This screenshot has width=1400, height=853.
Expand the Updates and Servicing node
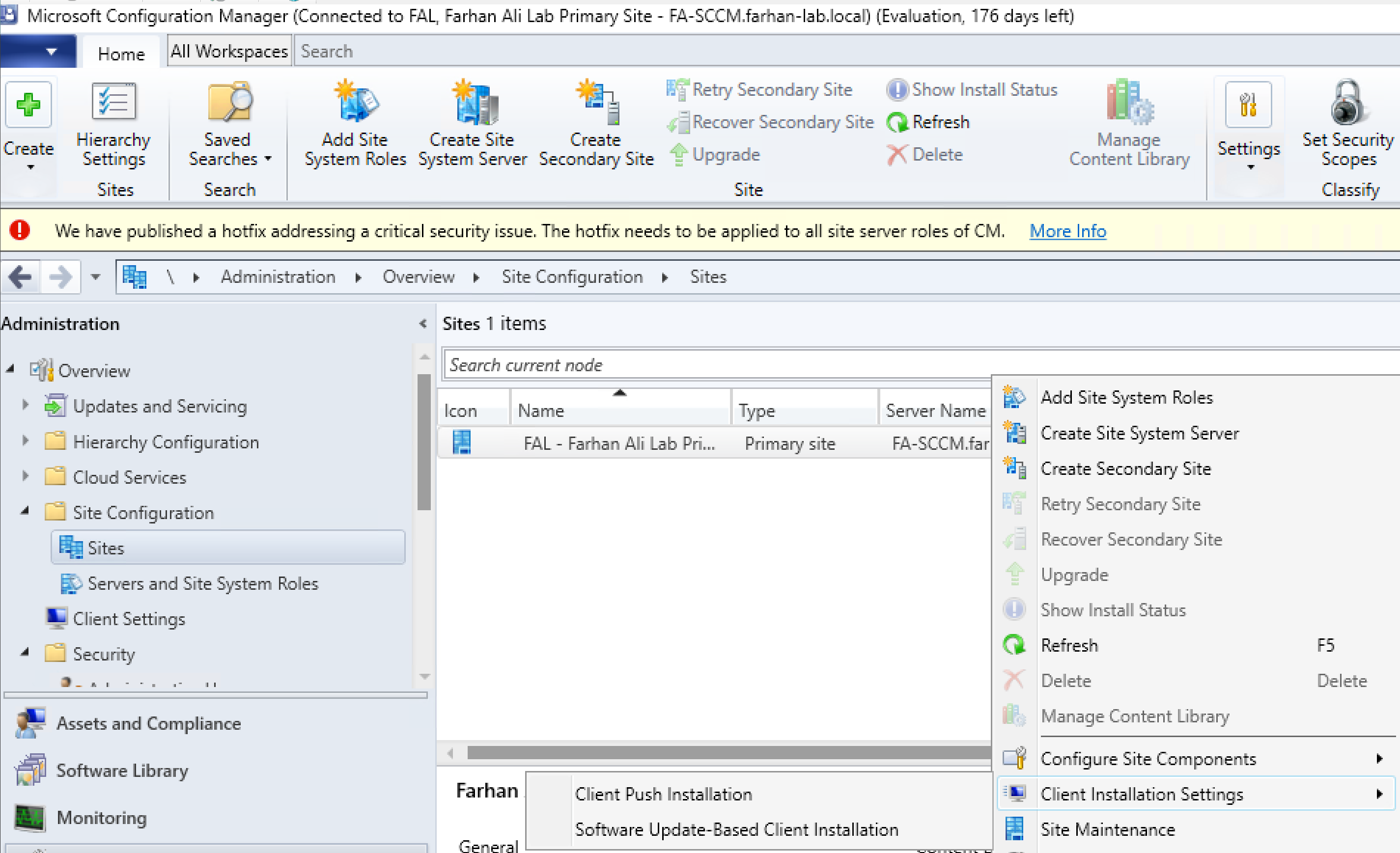point(25,405)
